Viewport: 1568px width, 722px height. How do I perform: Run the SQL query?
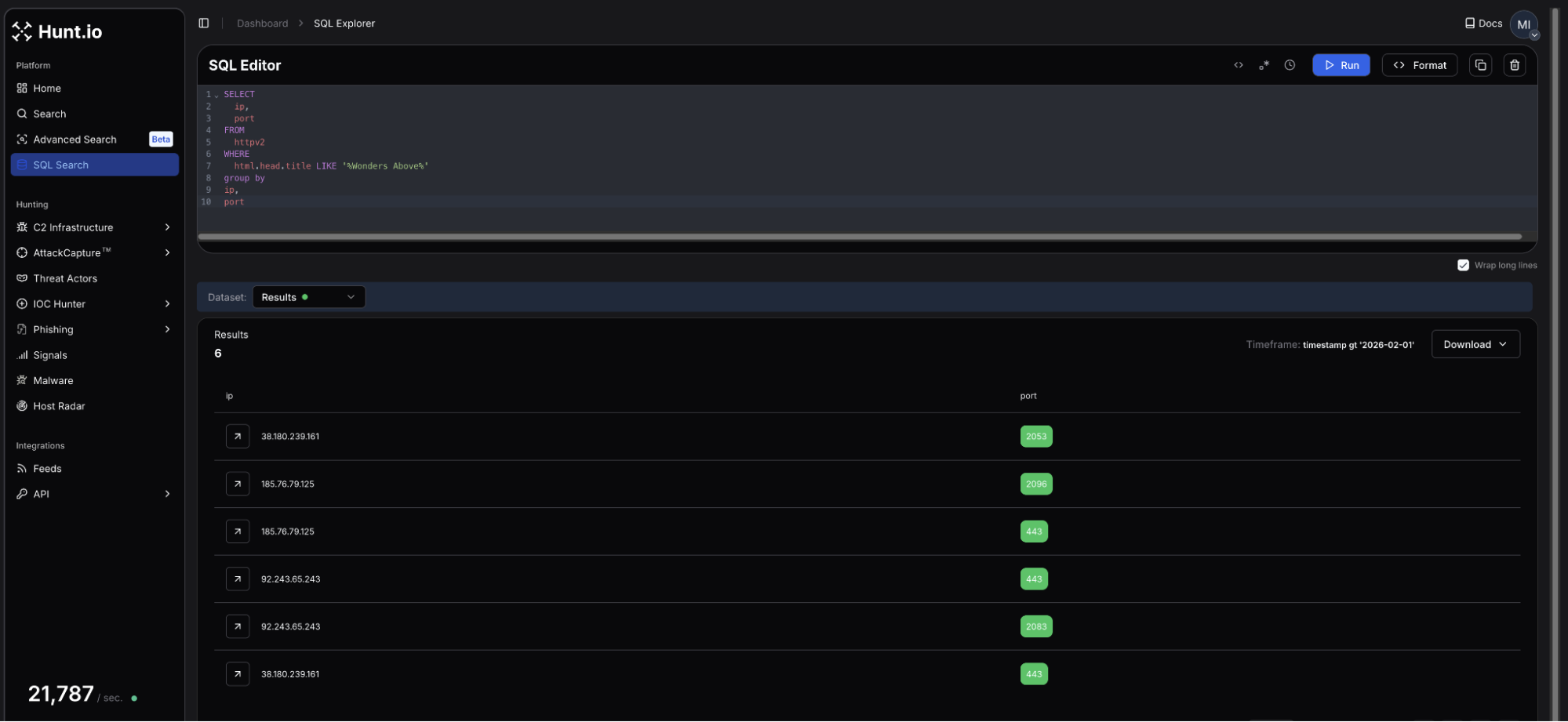(1341, 65)
